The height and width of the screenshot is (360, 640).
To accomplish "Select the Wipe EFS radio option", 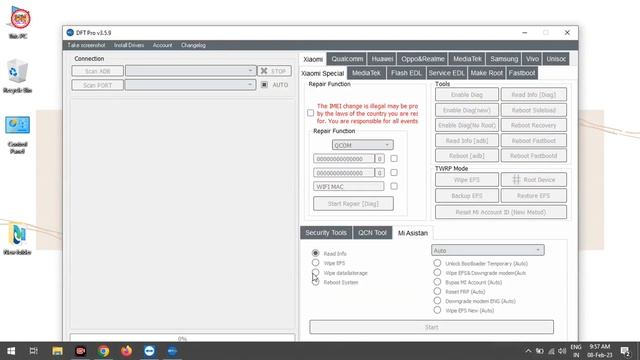I will (316, 262).
